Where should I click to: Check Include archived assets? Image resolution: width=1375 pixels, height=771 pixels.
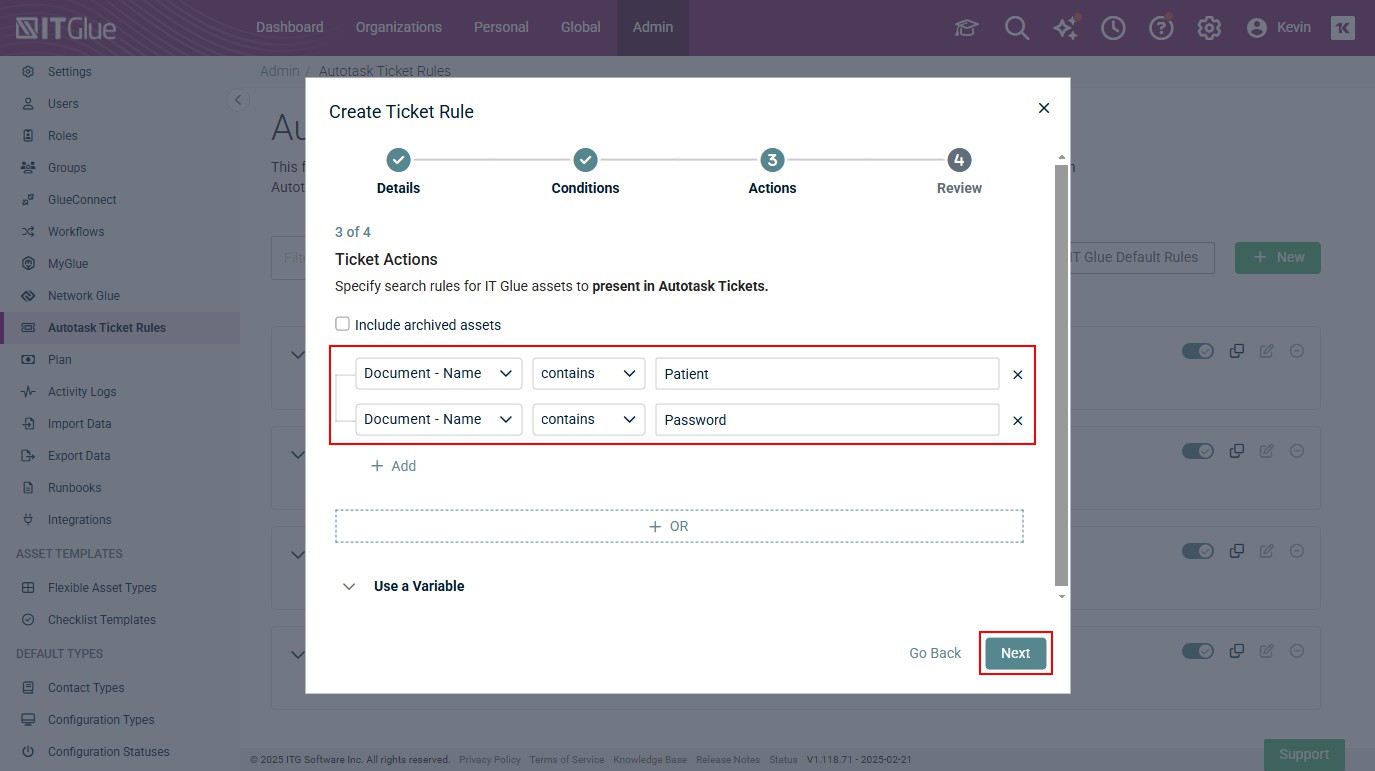pos(342,324)
